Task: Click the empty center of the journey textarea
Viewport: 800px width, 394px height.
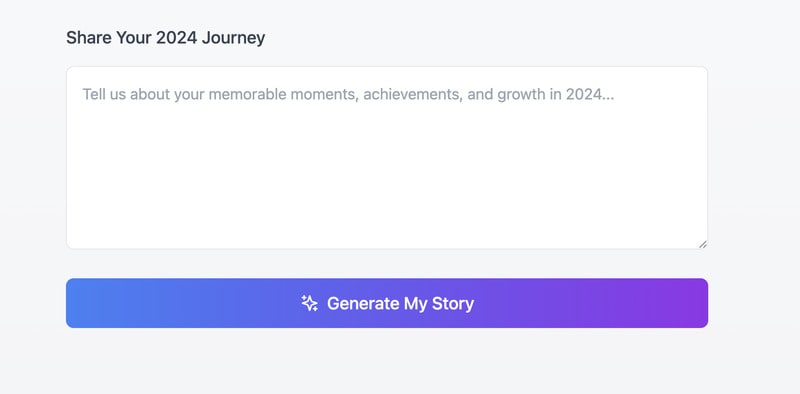Action: [387, 168]
